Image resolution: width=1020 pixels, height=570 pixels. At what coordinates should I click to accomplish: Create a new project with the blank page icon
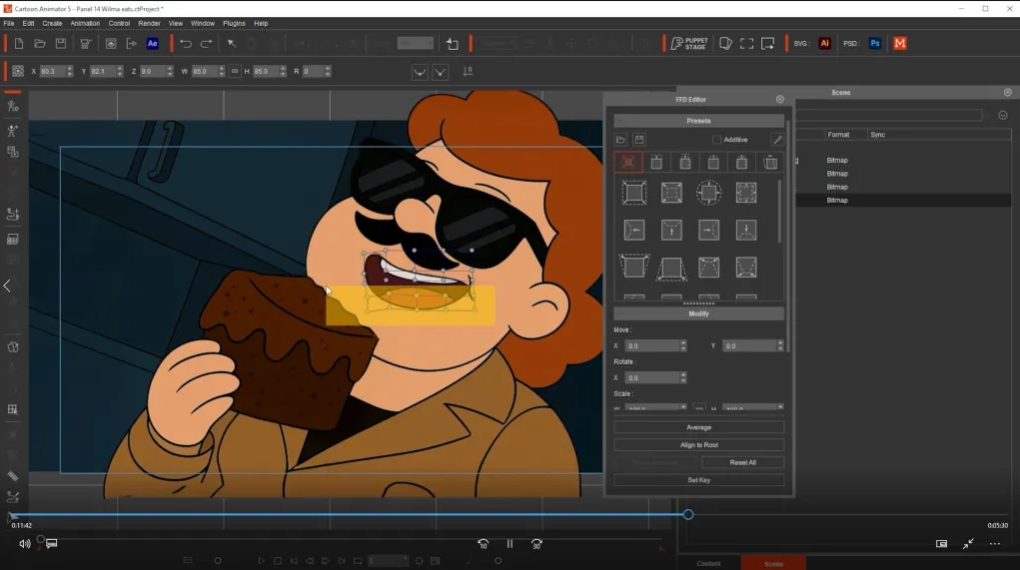point(19,44)
